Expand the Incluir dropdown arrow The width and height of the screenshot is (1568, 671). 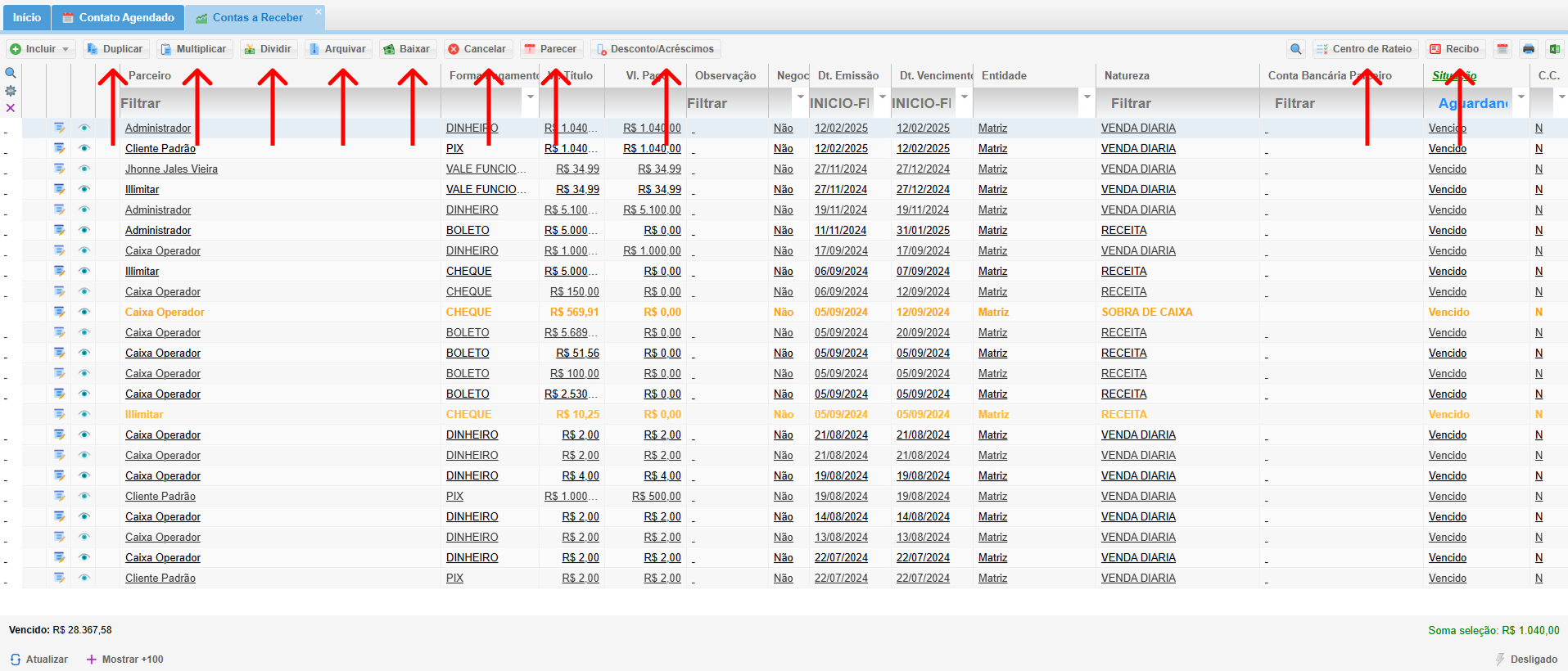[x=66, y=49]
